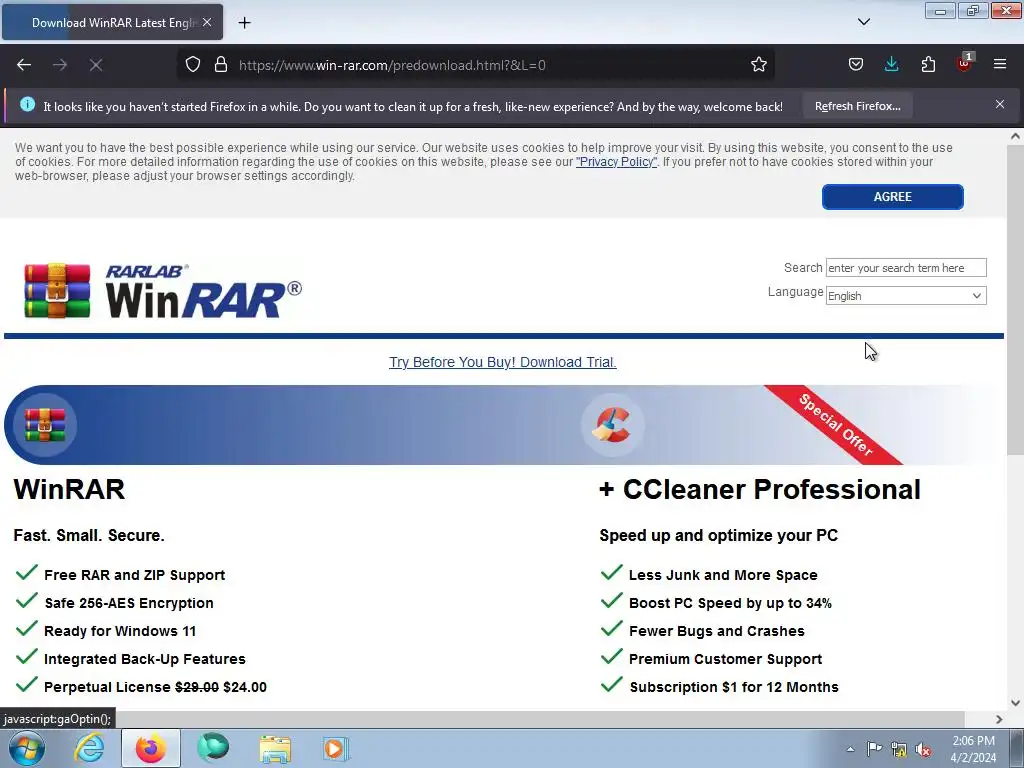Click the CCleaner logo in the banner
Screen dimensions: 1024x768
pos(612,425)
